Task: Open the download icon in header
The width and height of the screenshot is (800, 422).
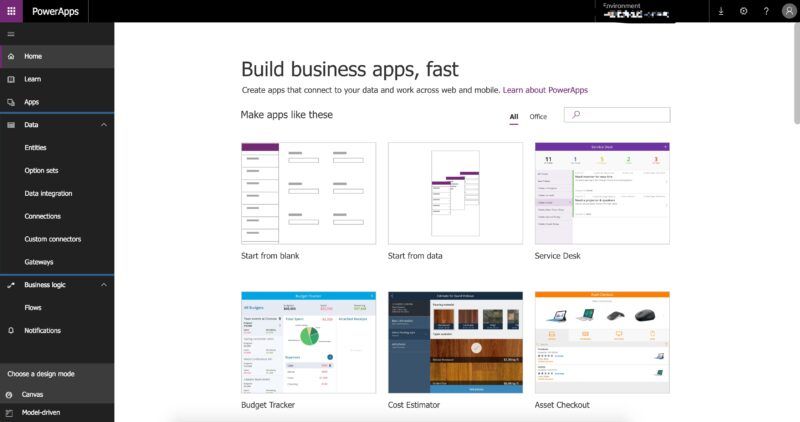Action: tap(721, 11)
